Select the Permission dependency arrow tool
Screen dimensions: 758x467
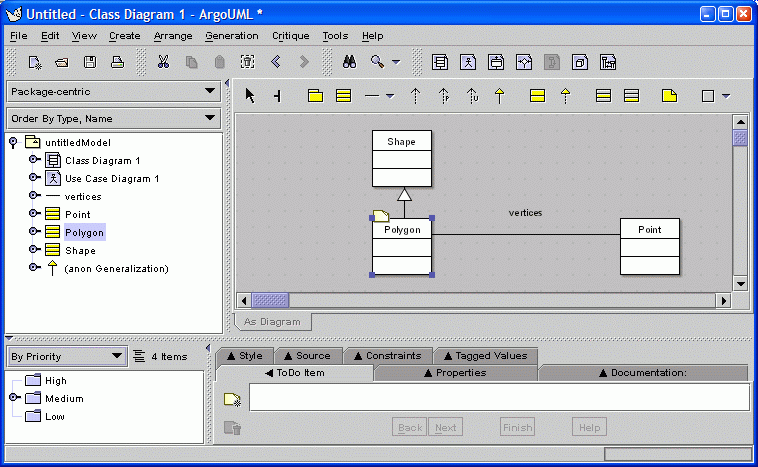pos(444,96)
